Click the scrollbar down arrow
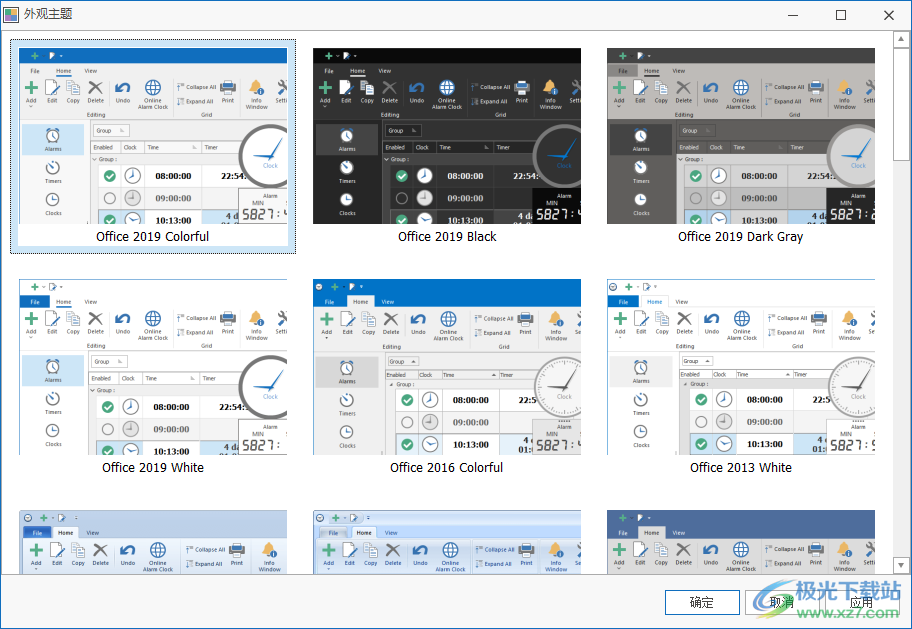The width and height of the screenshot is (912, 629). 901,565
